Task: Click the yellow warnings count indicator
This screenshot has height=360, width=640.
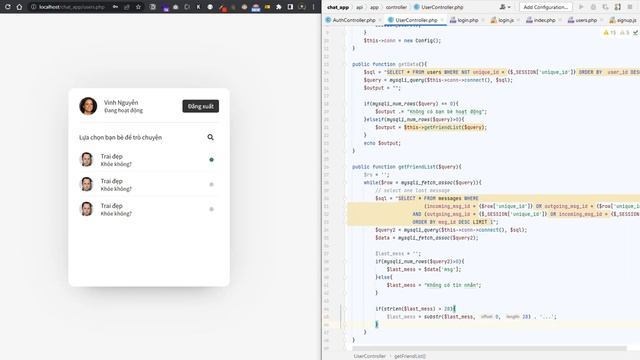Action: 609,33
